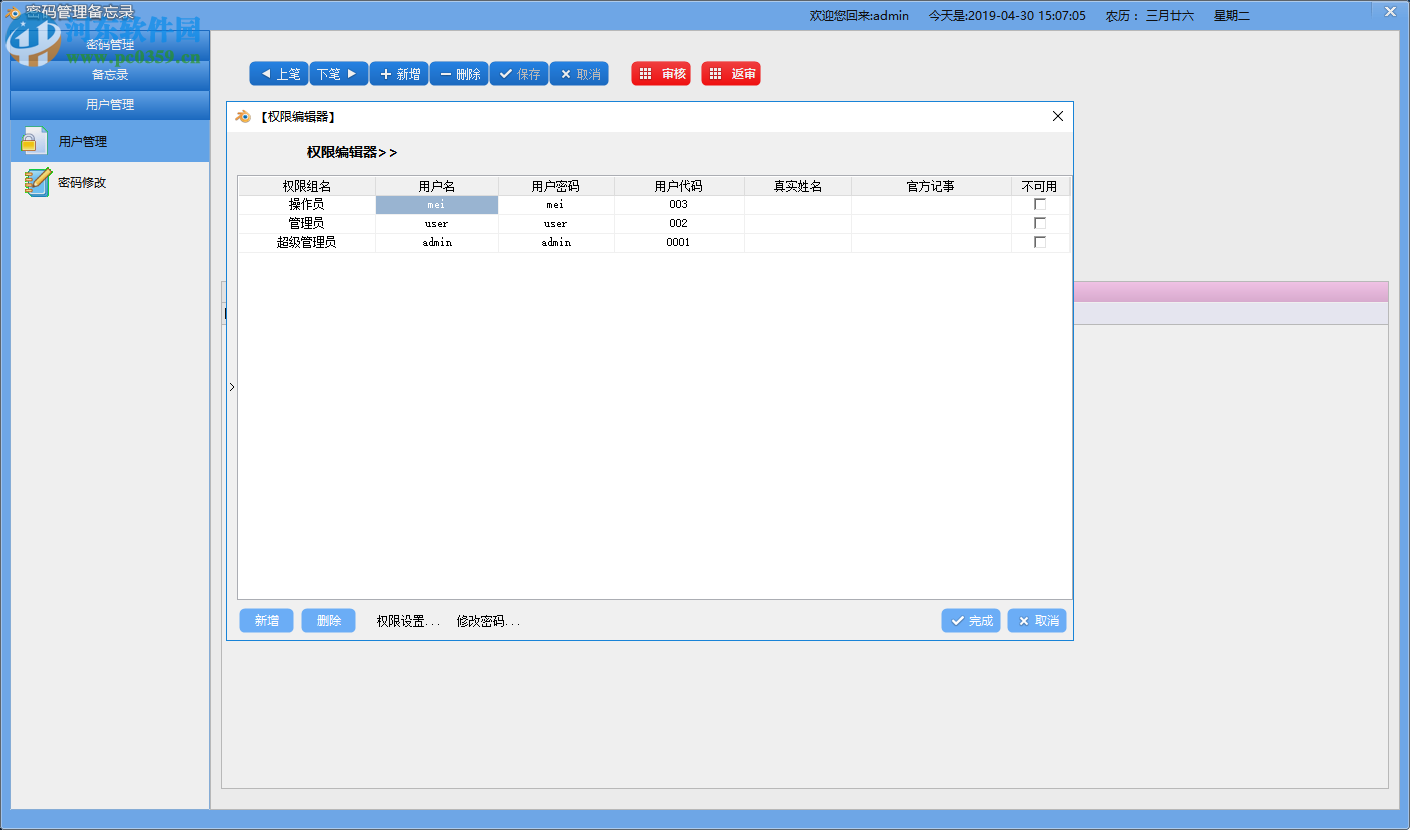Screen dimensions: 1410x830
Task: Disable the mei account via 不可用 checkbox
Action: click(1040, 203)
